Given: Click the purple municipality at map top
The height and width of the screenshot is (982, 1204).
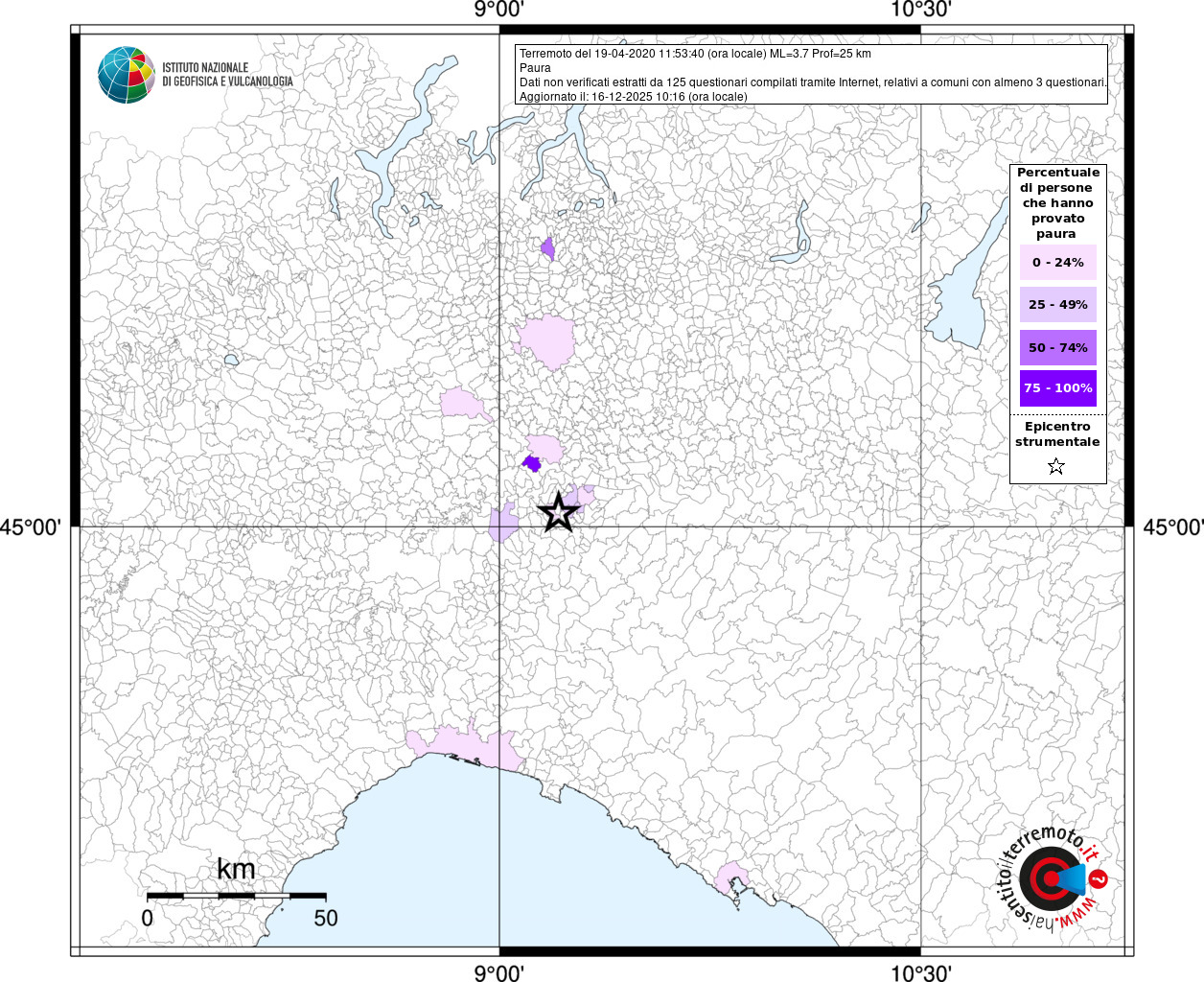Looking at the screenshot, I should [x=547, y=249].
